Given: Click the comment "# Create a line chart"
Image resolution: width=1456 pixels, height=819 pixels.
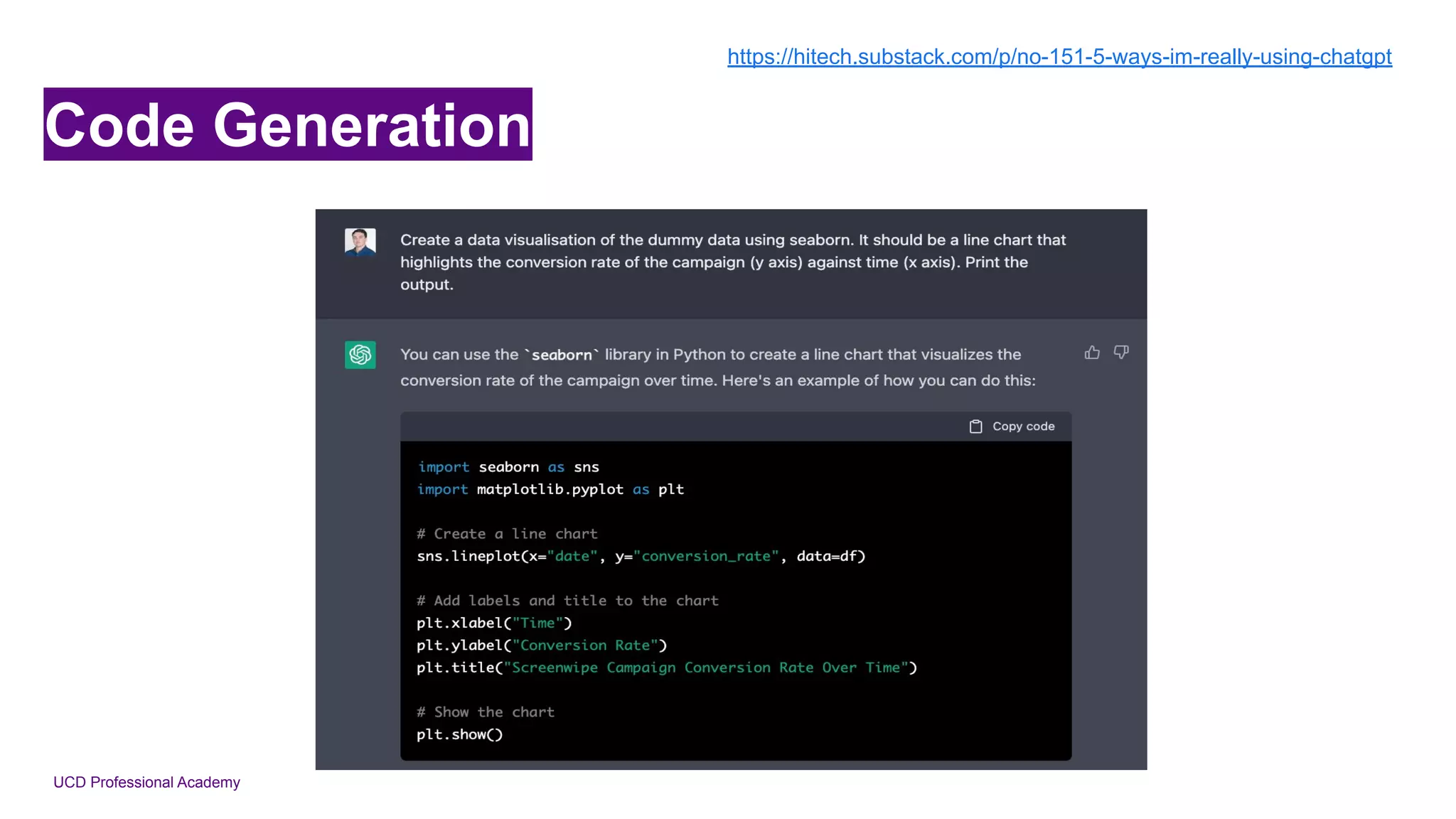Looking at the screenshot, I should click(507, 534).
